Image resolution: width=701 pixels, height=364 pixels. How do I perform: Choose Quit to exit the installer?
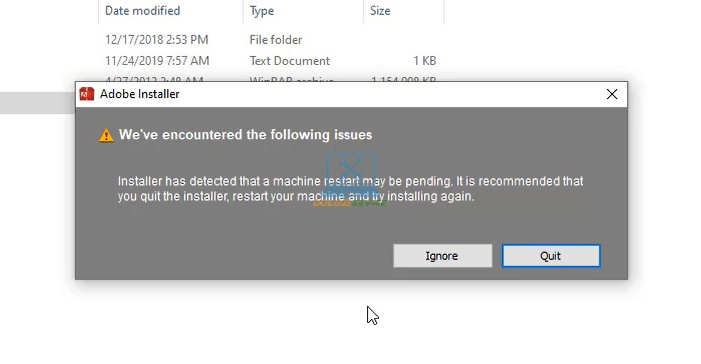(x=551, y=256)
